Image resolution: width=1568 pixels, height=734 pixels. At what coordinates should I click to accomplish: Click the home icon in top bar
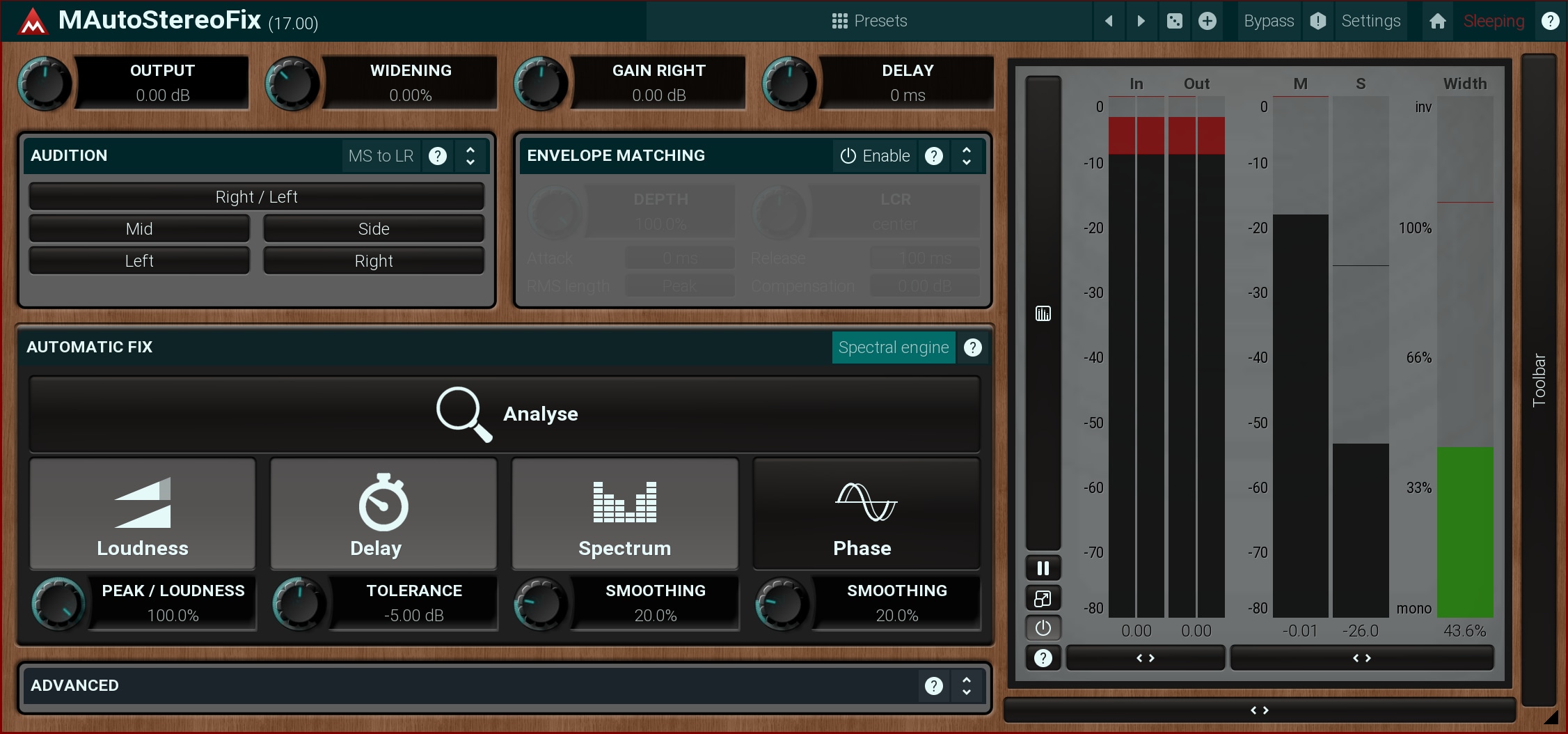tap(1437, 21)
